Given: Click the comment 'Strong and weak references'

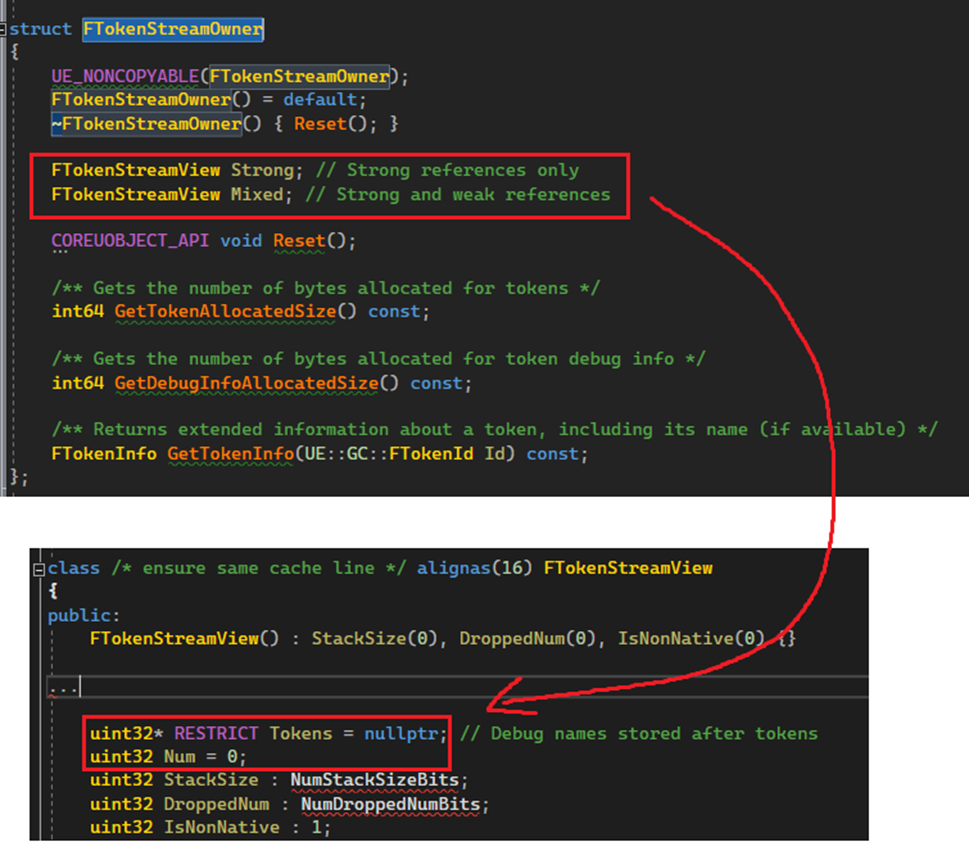Looking at the screenshot, I should tap(458, 195).
